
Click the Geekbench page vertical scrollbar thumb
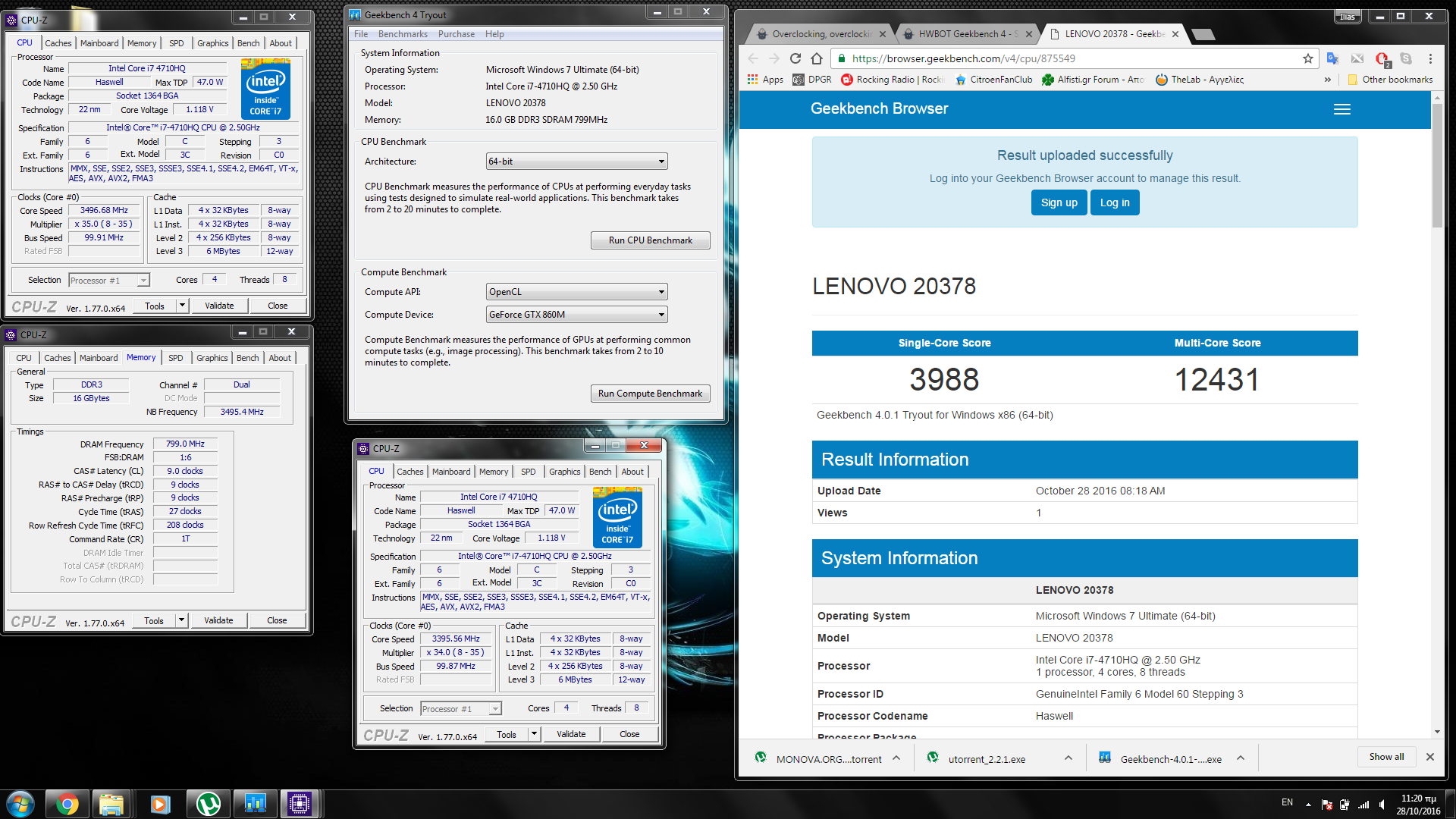pos(1437,165)
